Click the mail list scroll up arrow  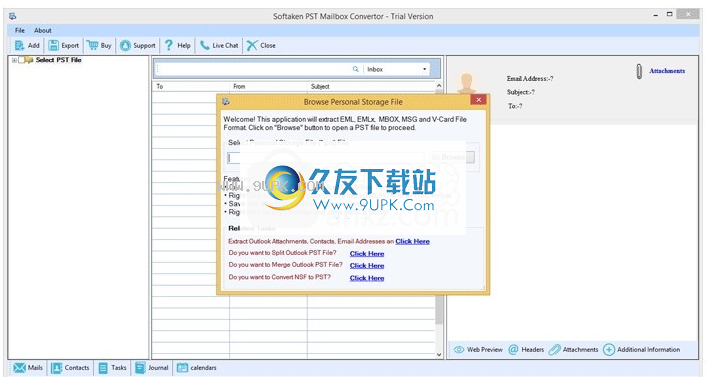coord(439,86)
